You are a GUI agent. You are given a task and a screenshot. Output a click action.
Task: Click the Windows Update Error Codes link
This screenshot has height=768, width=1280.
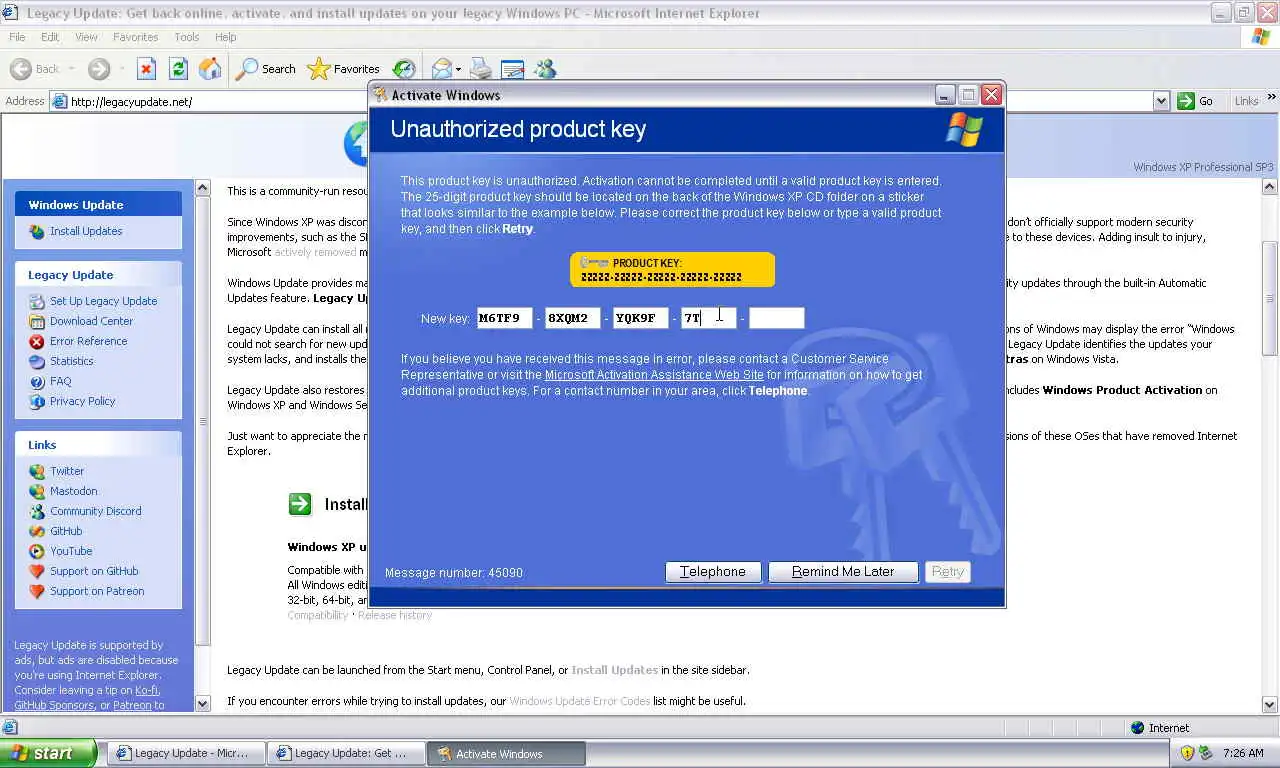point(579,701)
